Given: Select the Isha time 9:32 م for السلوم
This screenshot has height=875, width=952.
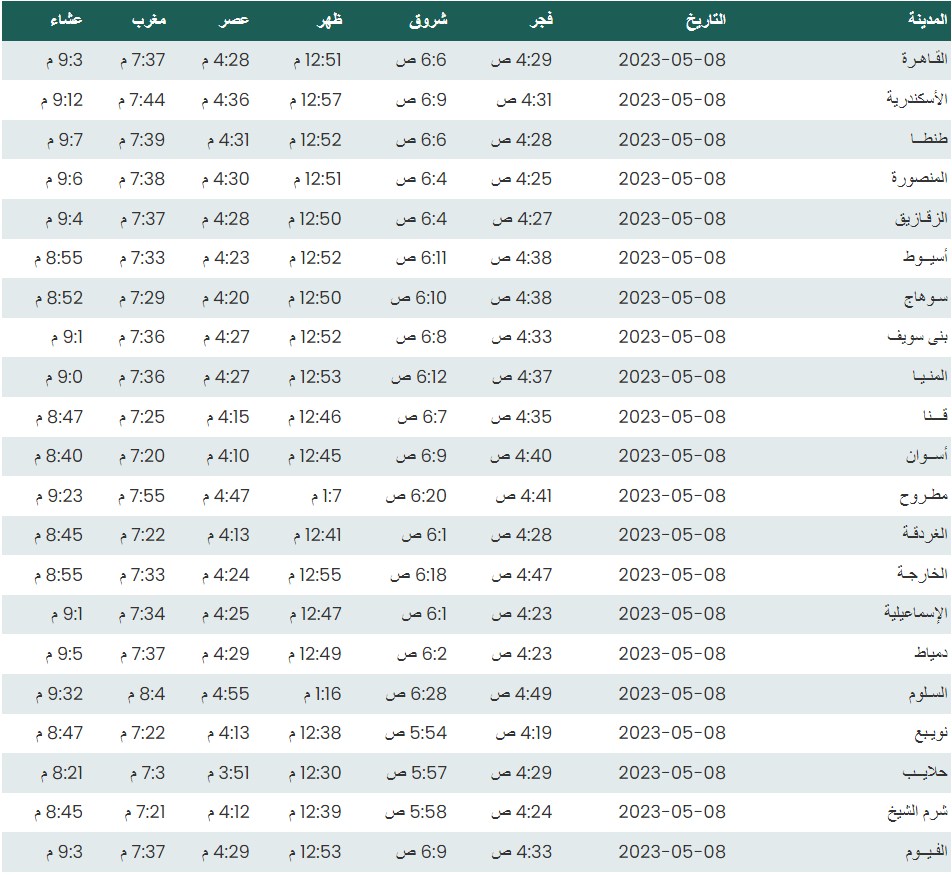Looking at the screenshot, I should pos(59,694).
